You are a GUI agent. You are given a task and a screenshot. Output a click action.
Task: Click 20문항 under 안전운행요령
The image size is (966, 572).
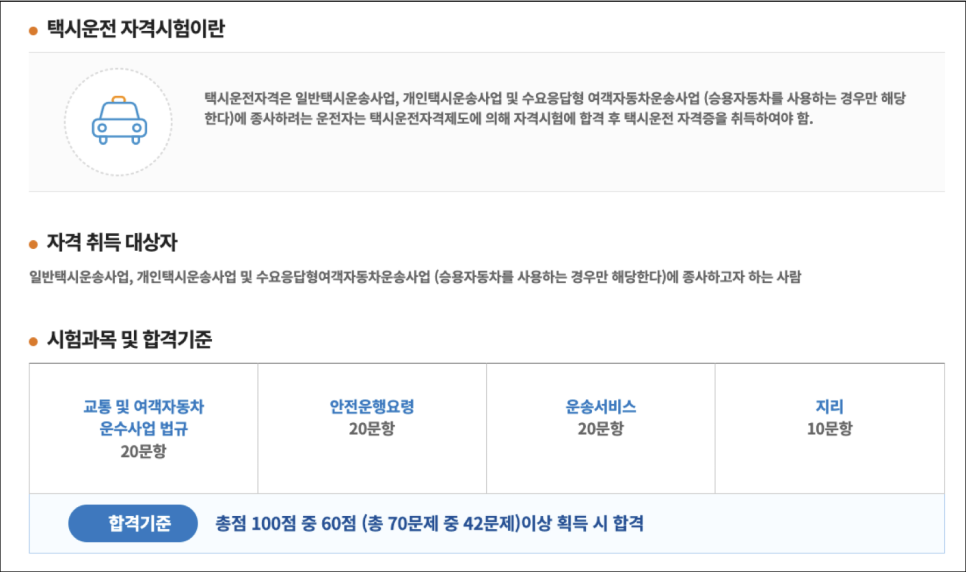click(371, 428)
